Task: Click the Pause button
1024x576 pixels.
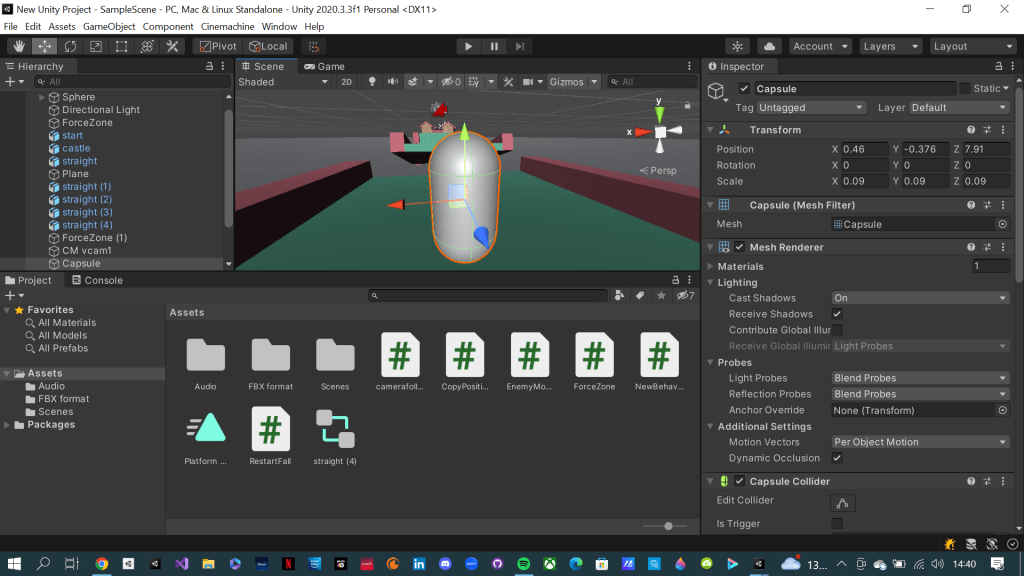Action: (x=494, y=46)
